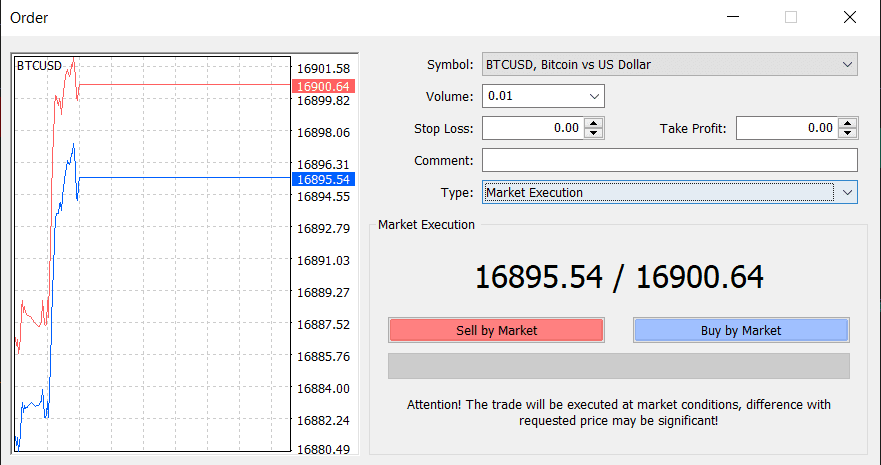Increase Stop Loss with the up arrow
The height and width of the screenshot is (465, 881).
click(x=593, y=123)
